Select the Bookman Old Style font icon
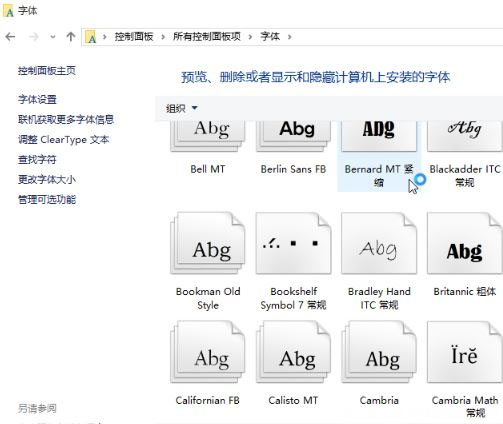Image resolution: width=503 pixels, height=424 pixels. [208, 244]
